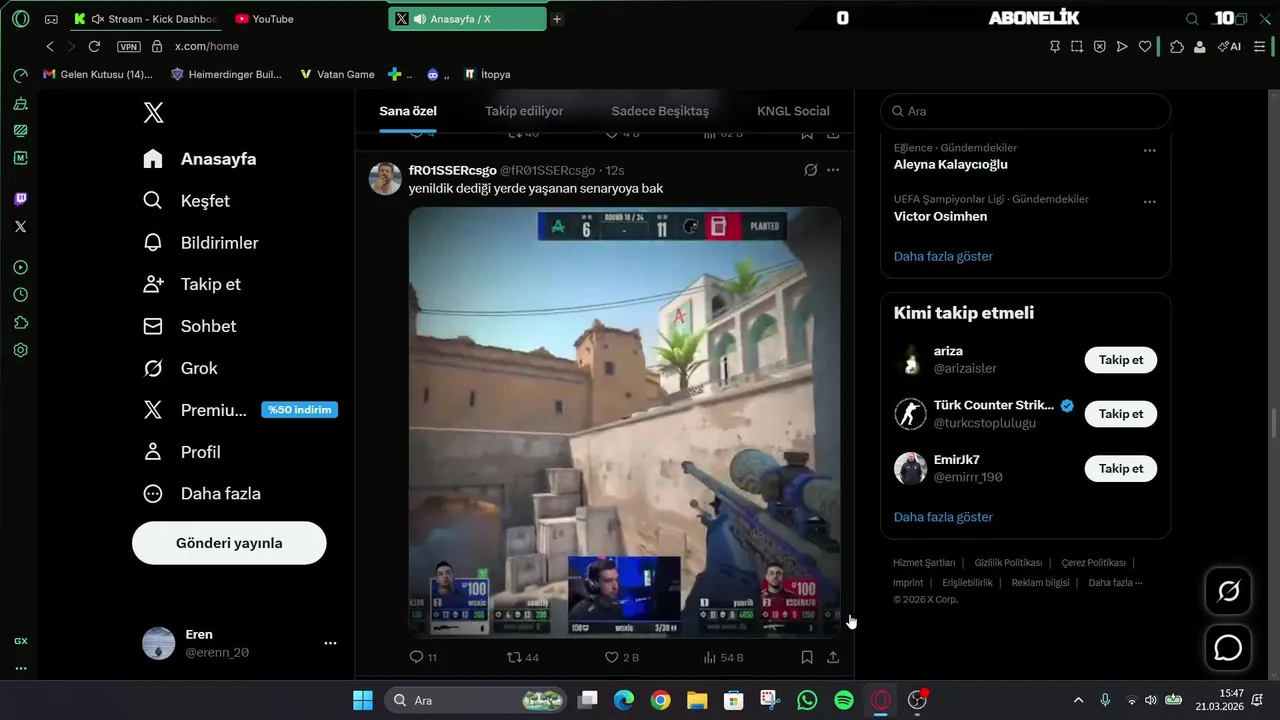Follow ariza with Takip et button
1280x720 pixels.
click(1121, 360)
